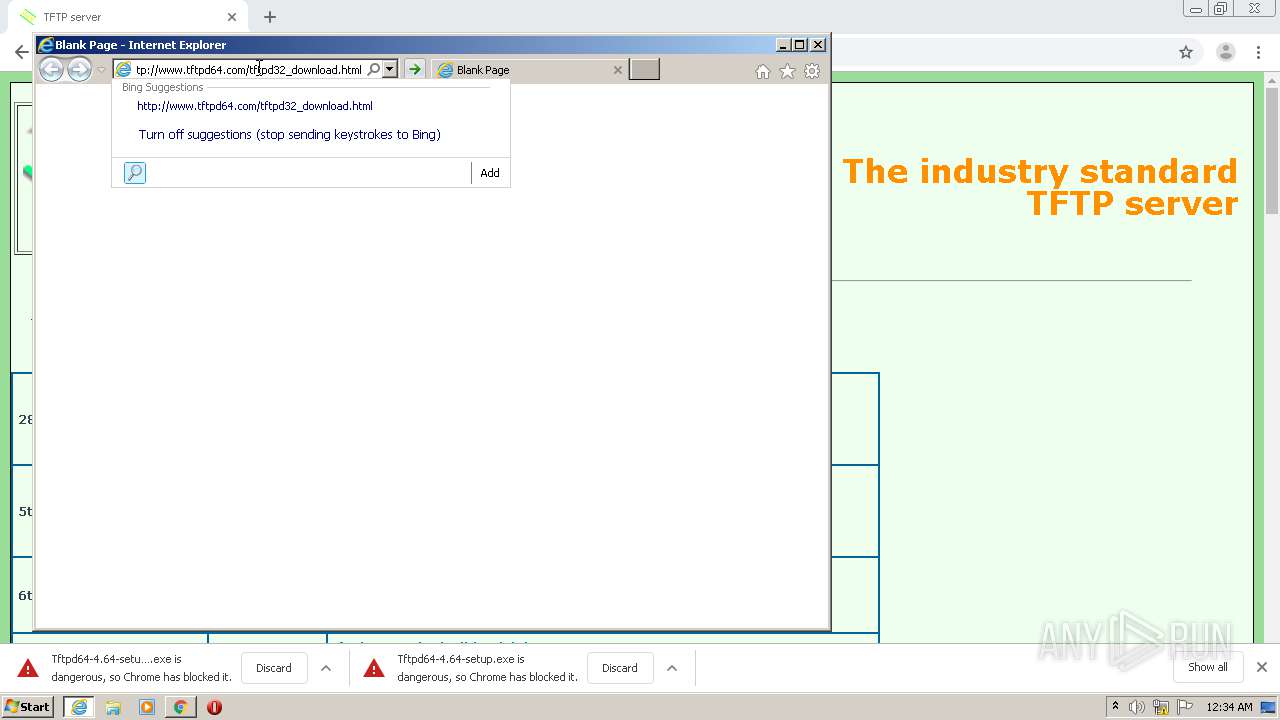This screenshot has width=1280, height=720.
Task: Close the Chrome downloads bar
Action: pyautogui.click(x=1262, y=667)
